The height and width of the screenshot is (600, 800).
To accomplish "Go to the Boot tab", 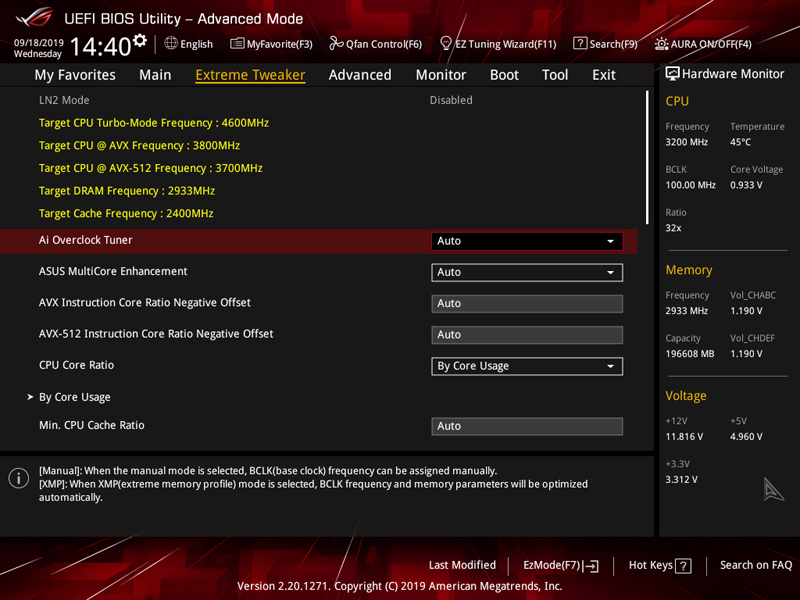I will tap(504, 75).
